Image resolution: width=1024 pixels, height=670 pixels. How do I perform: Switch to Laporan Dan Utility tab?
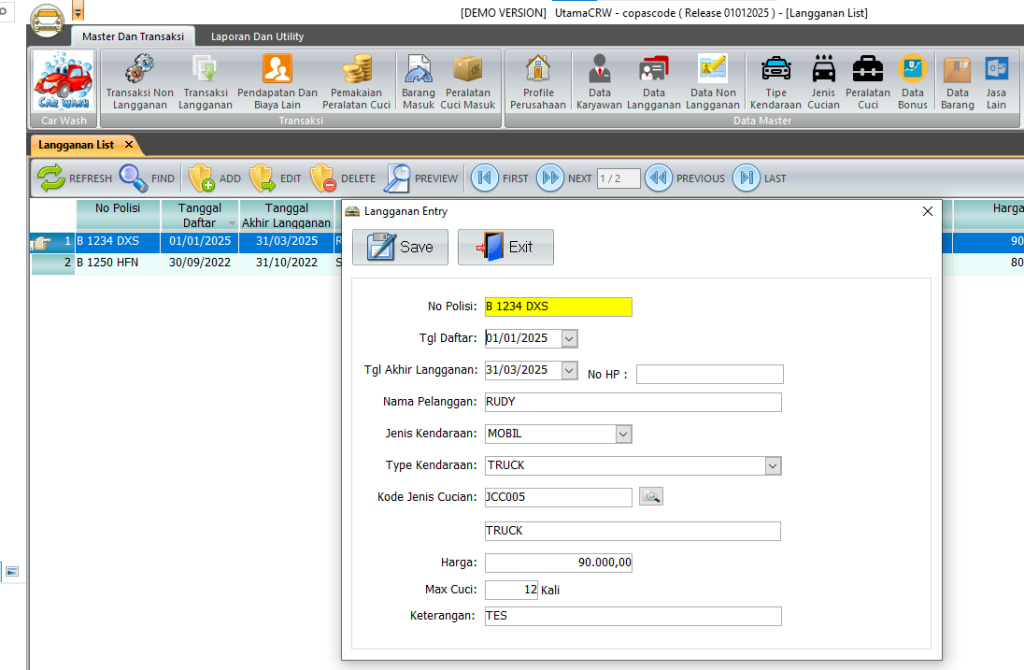click(x=257, y=37)
